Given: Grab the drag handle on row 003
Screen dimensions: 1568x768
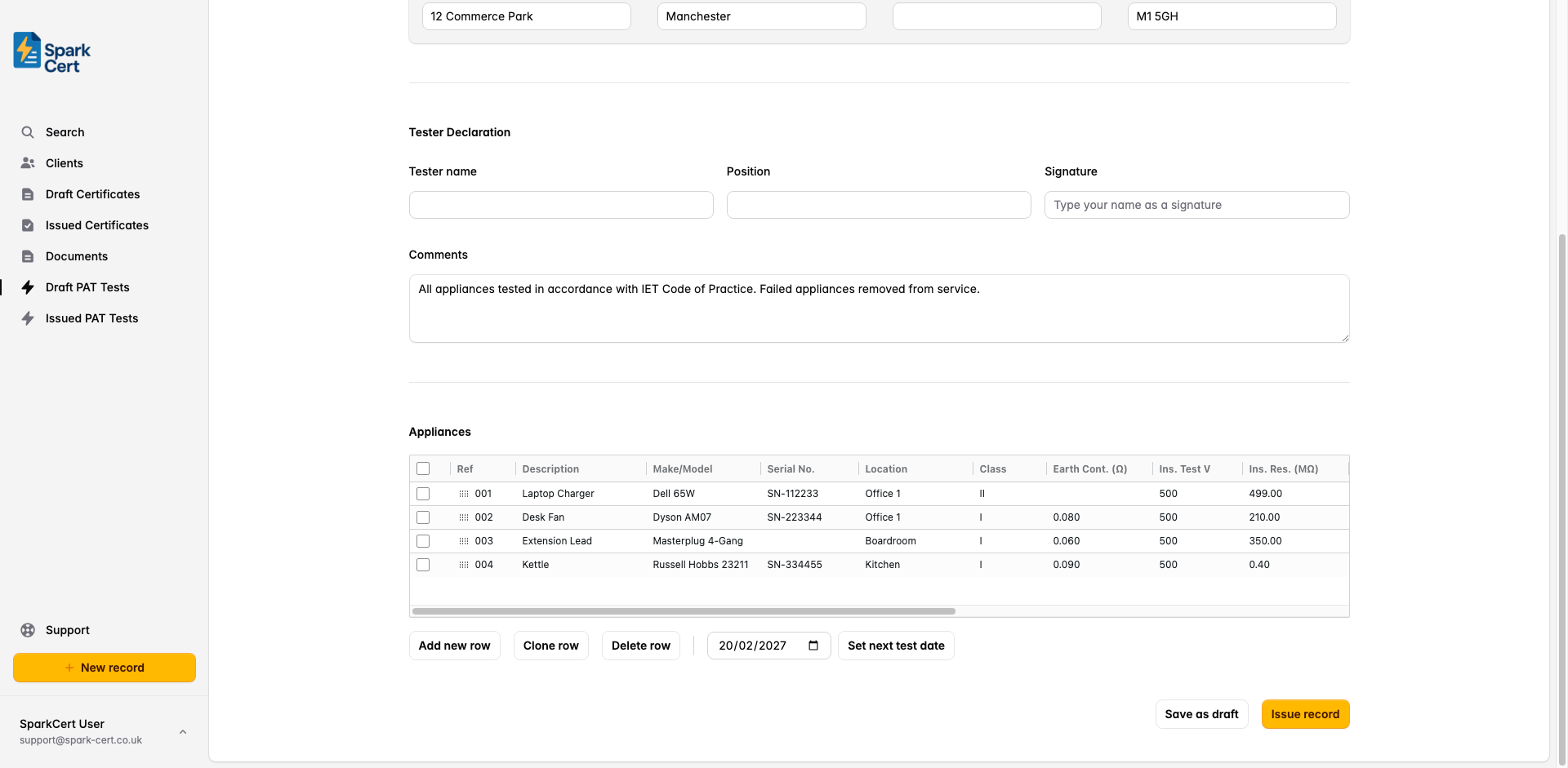Looking at the screenshot, I should coord(463,540).
